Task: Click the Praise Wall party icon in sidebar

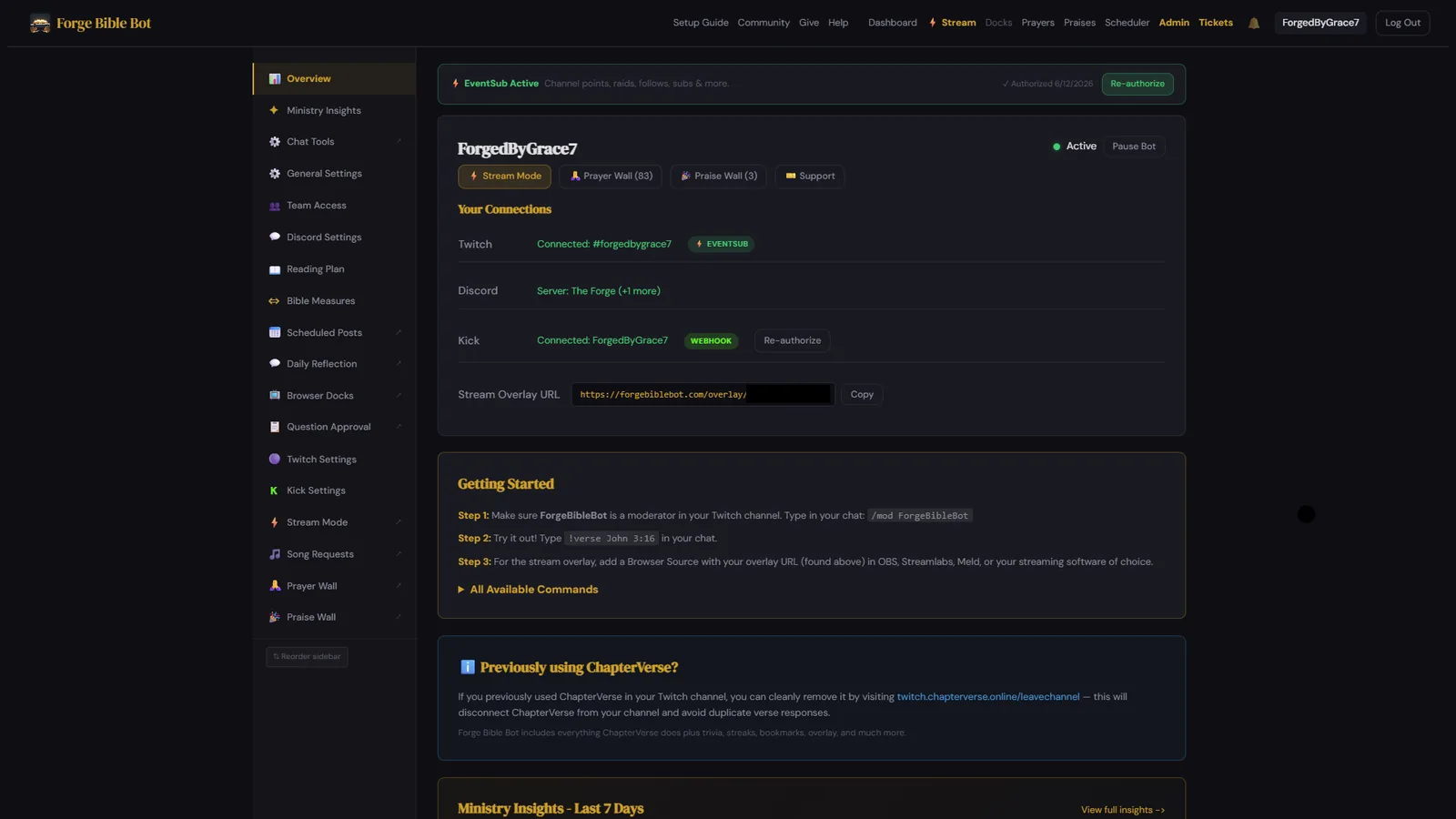Action: coord(275,617)
